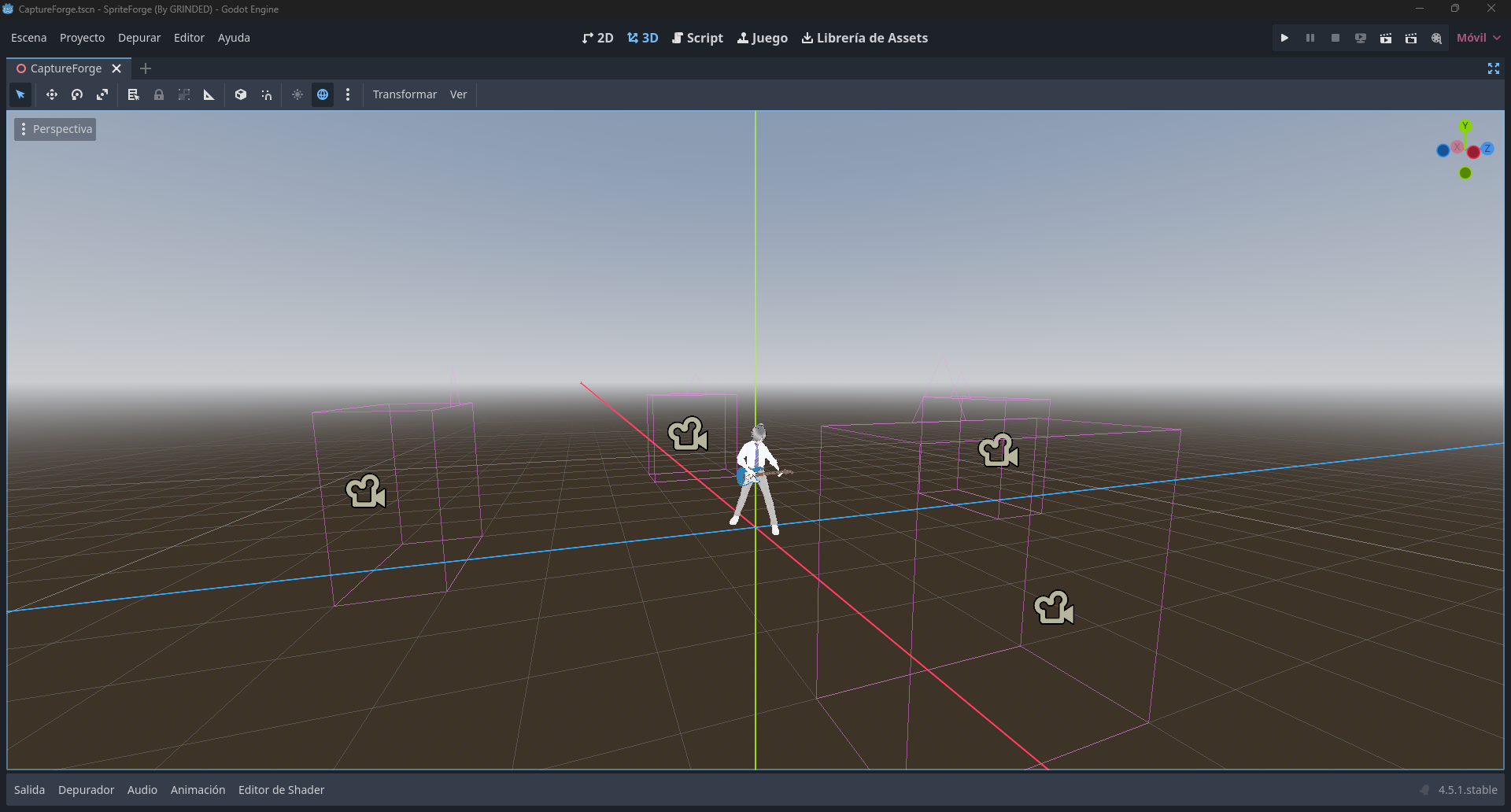This screenshot has width=1511, height=812.
Task: Run the current scene with clapperboard play icon
Action: pos(1386,38)
